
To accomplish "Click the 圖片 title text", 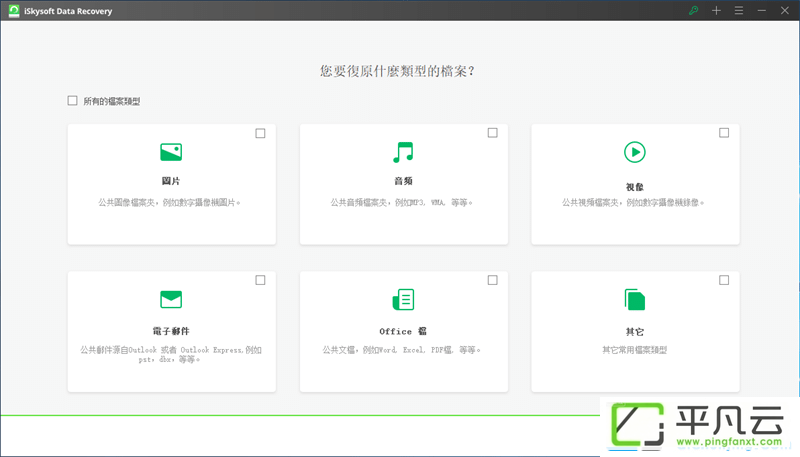I will coord(171,181).
